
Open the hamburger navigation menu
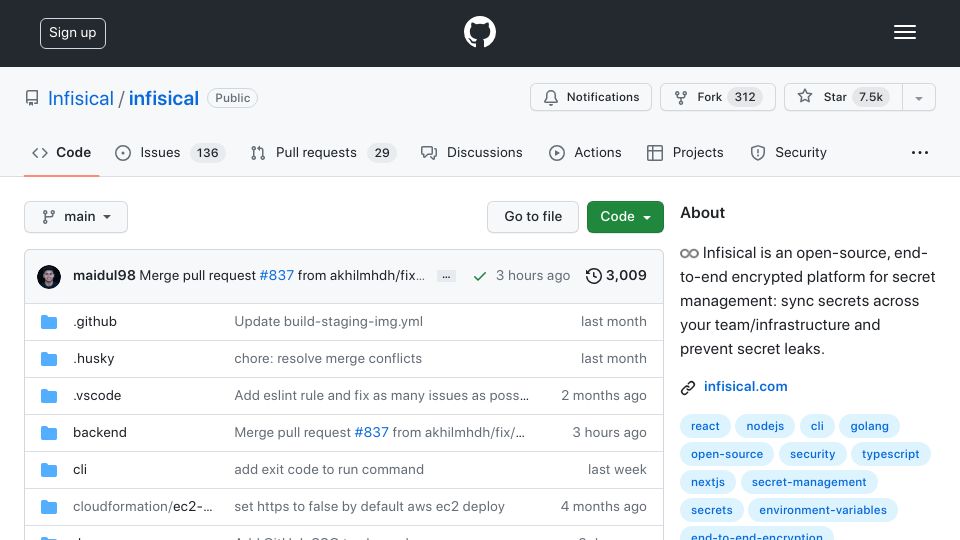pos(904,32)
